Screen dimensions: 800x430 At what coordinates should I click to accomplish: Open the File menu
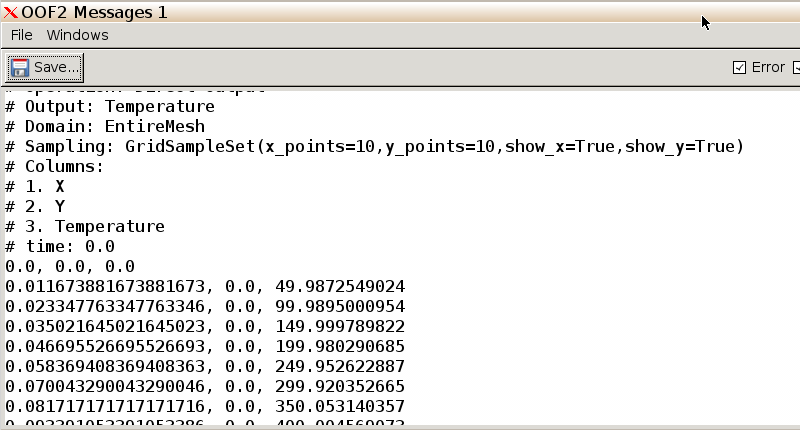pyautogui.click(x=21, y=35)
